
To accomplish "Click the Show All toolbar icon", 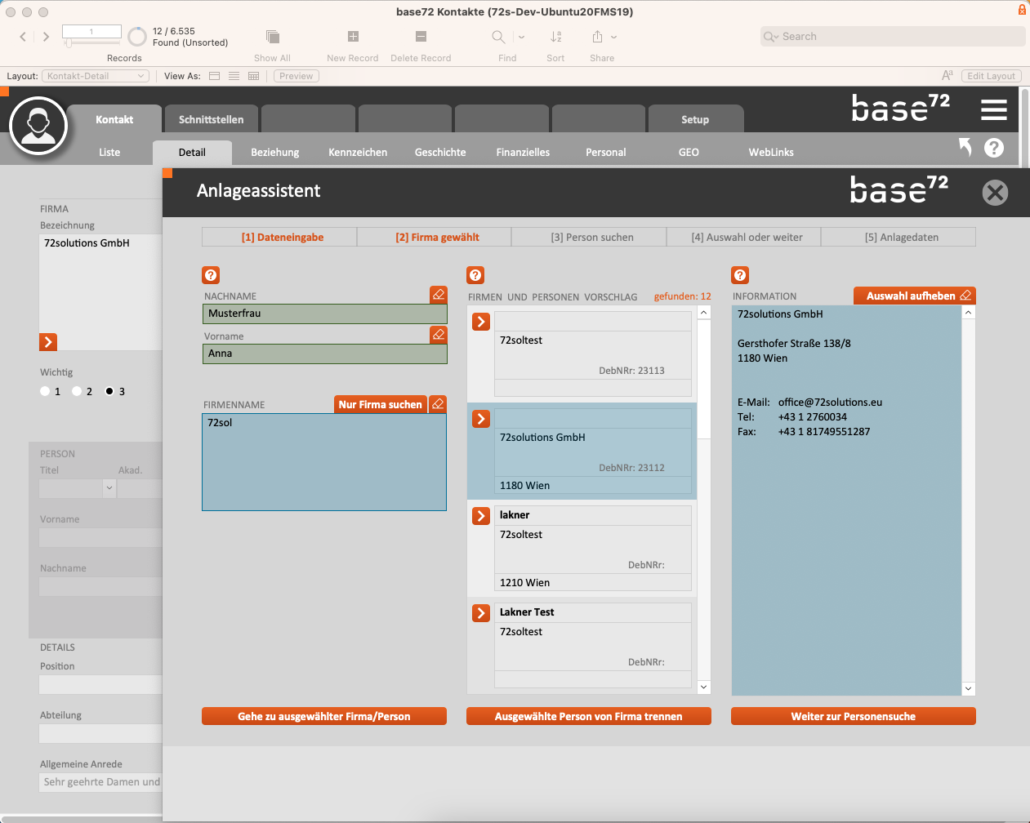I will point(273,36).
